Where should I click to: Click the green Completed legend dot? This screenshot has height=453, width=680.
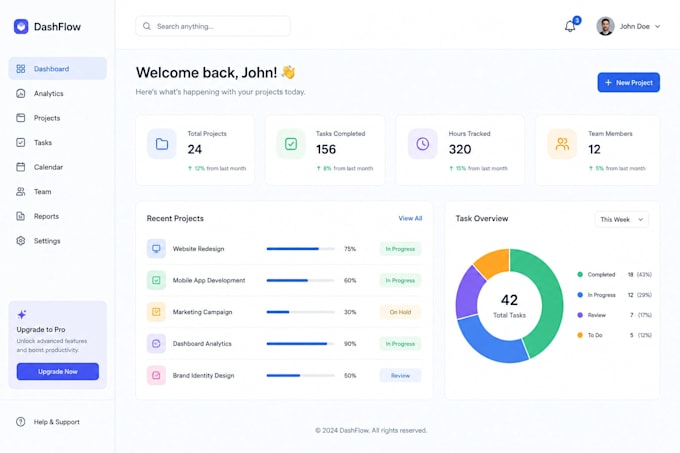580,274
